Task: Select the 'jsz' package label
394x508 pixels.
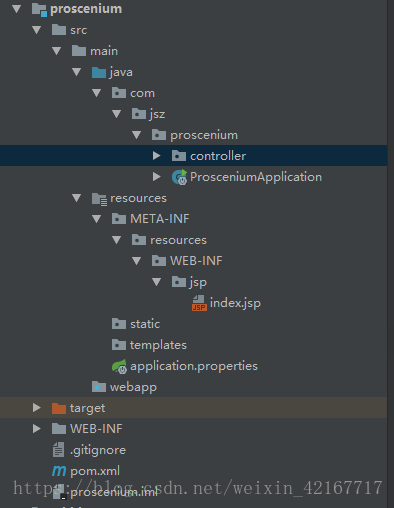Action: [157, 114]
